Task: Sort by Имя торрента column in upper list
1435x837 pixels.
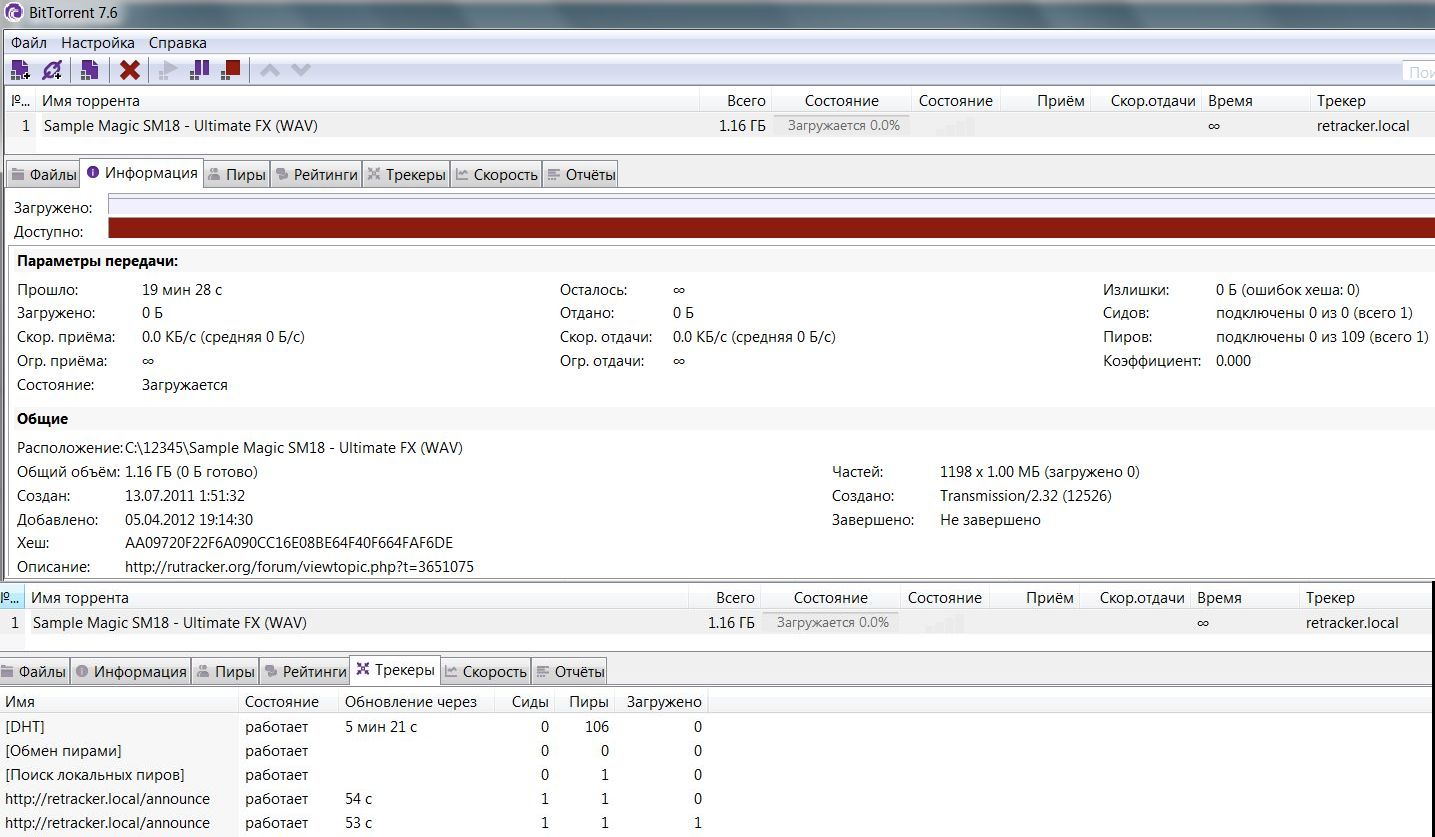Action: (x=369, y=101)
